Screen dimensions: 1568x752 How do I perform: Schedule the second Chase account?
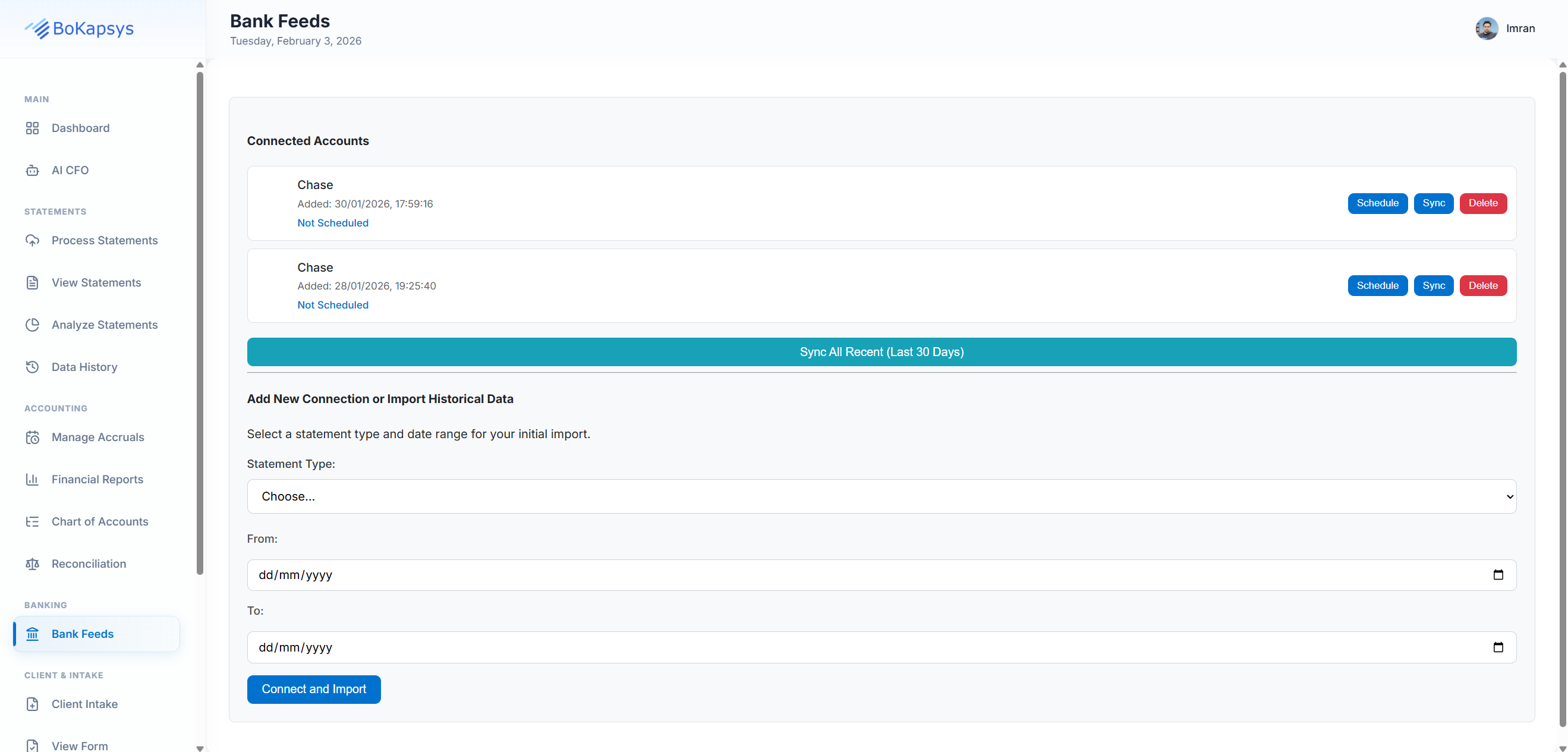(x=1377, y=285)
